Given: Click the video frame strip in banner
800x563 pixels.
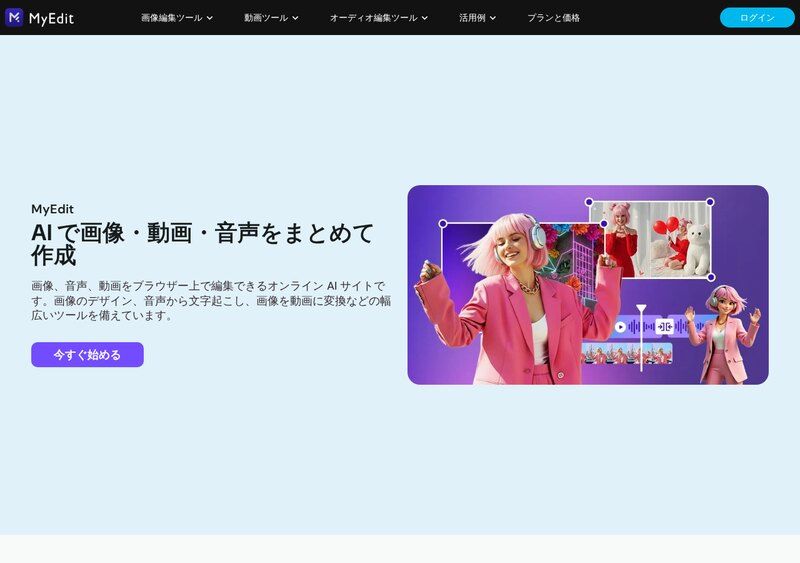Looking at the screenshot, I should (x=627, y=353).
